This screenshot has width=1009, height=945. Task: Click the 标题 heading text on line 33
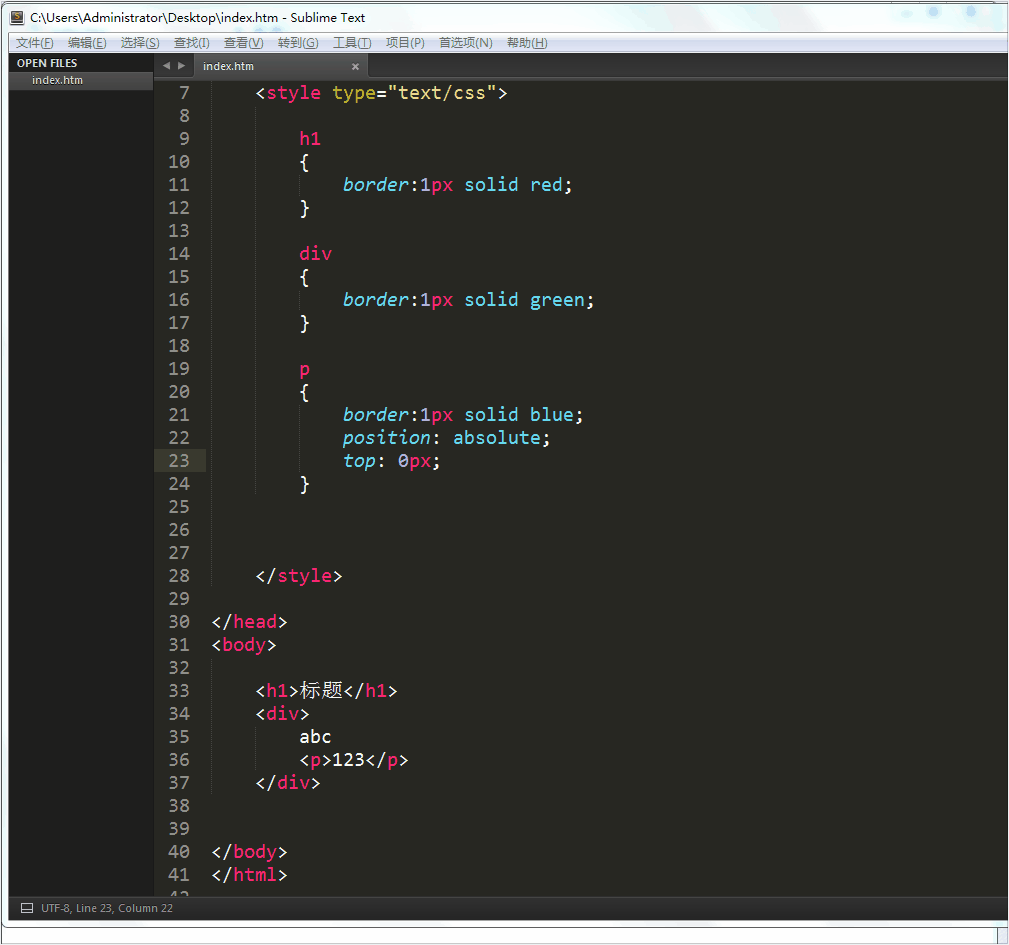click(321, 690)
